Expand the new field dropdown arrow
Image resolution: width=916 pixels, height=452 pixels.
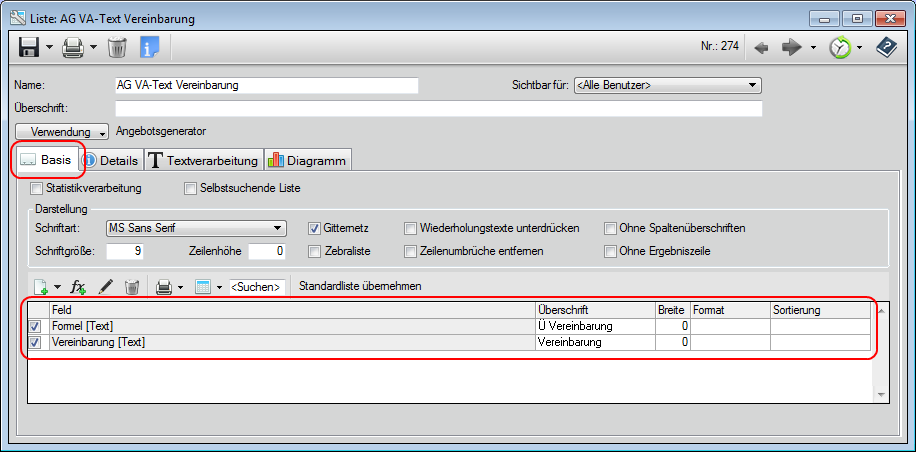[57, 287]
